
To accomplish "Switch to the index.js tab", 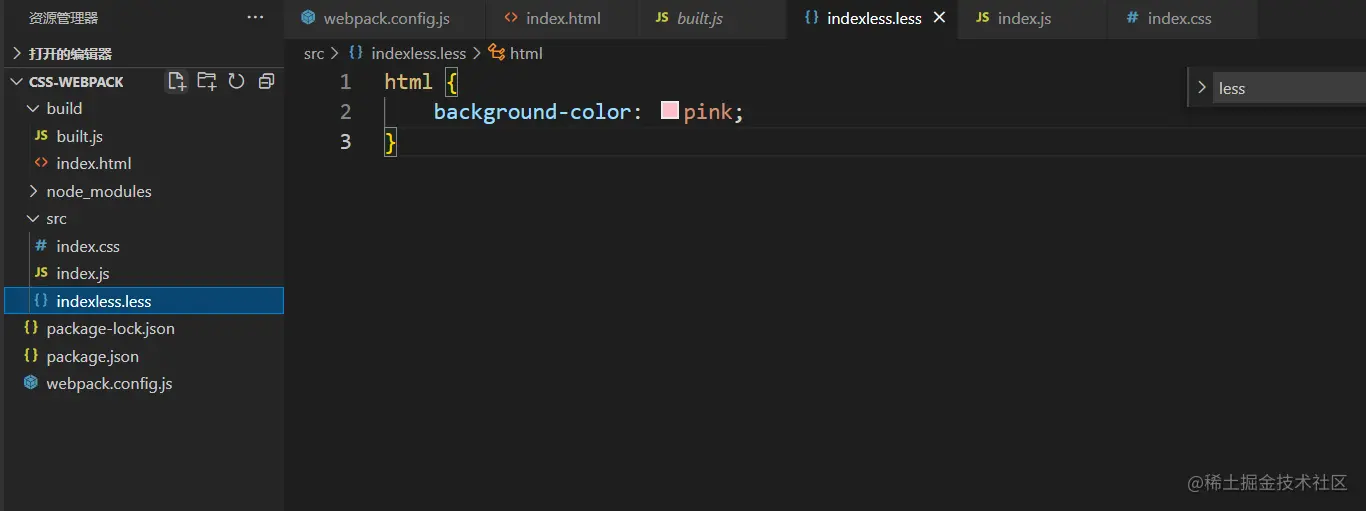I will (1033, 19).
